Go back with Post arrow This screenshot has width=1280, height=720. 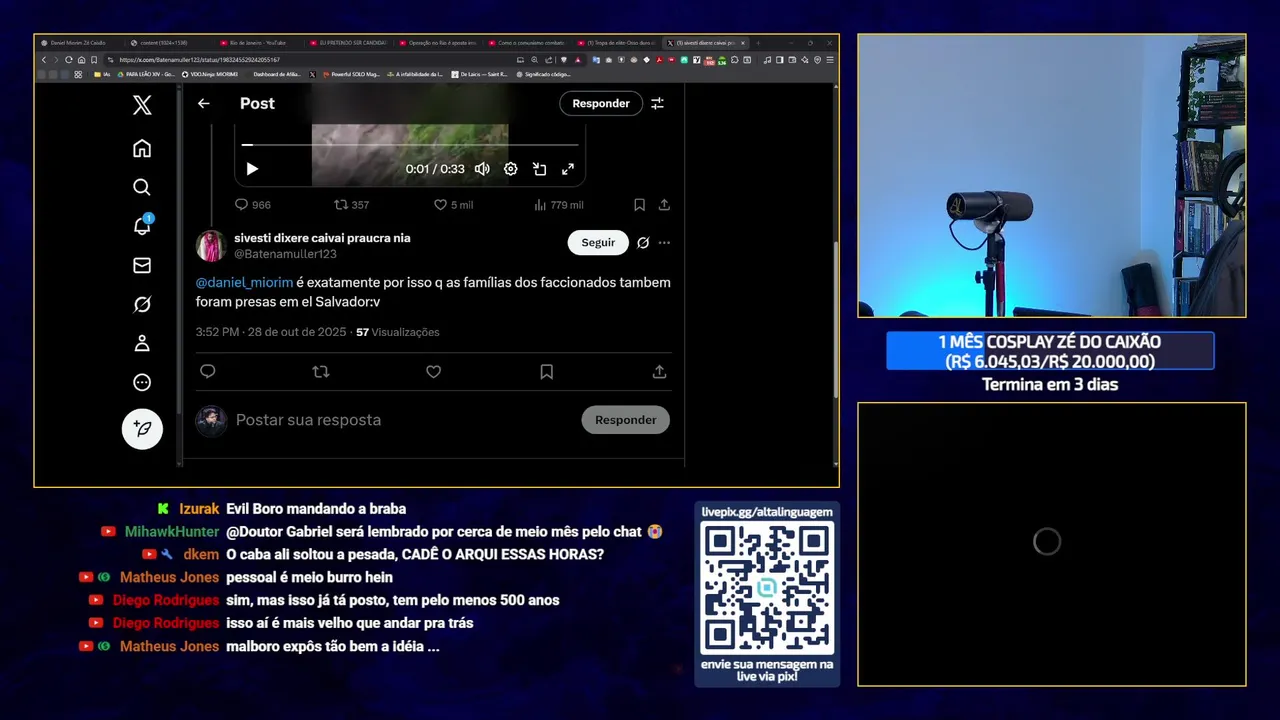[204, 103]
